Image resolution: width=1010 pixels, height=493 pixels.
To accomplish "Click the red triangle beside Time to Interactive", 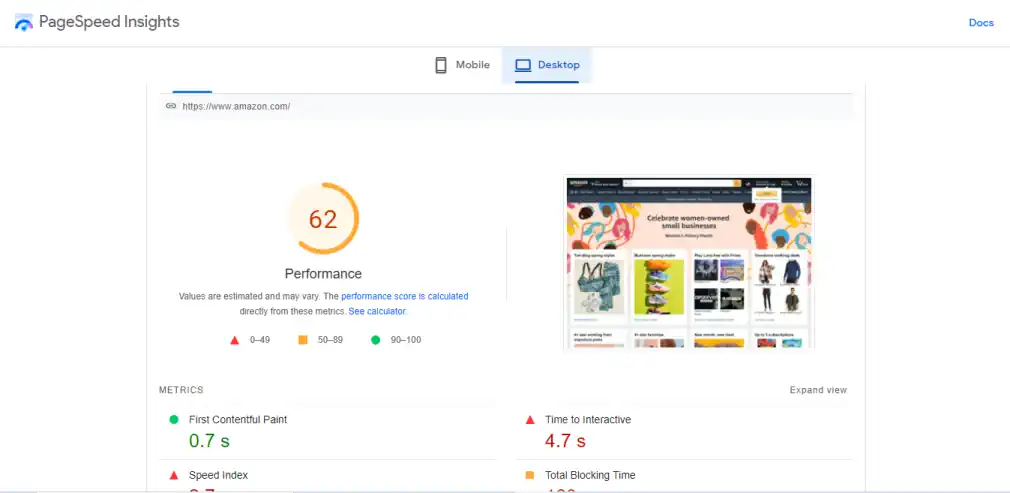I will [x=530, y=420].
